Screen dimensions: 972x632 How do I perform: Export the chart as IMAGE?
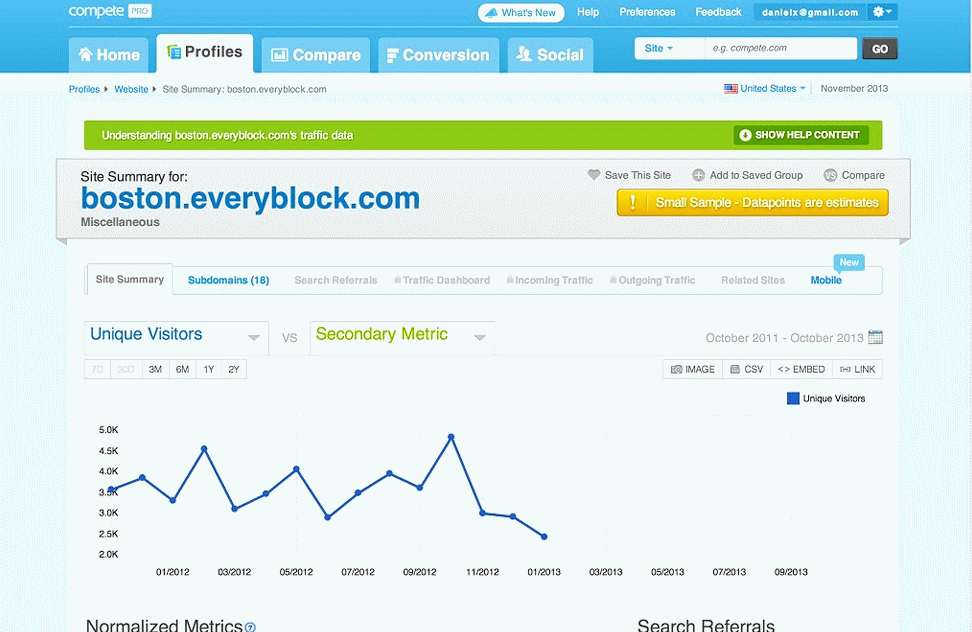(x=692, y=369)
